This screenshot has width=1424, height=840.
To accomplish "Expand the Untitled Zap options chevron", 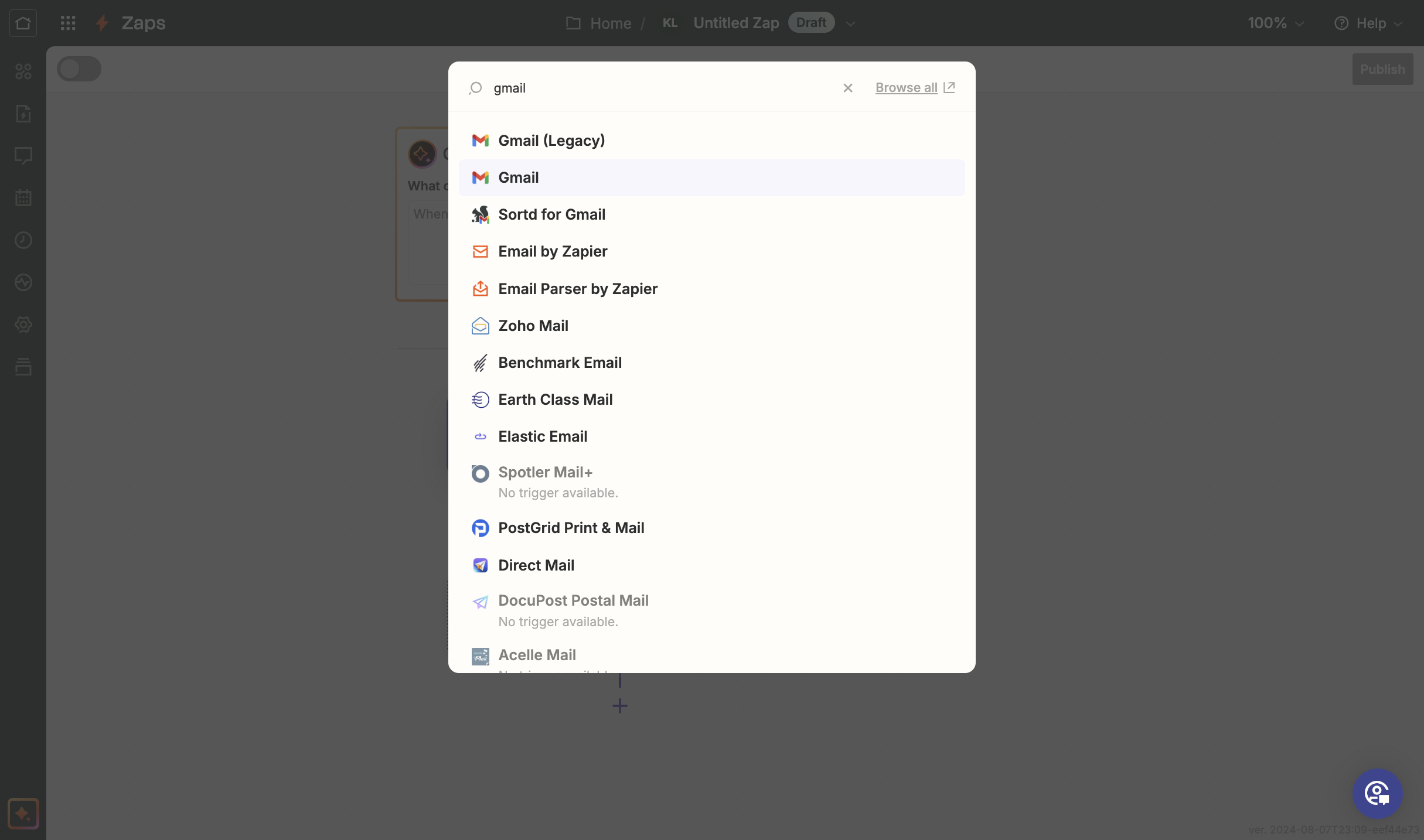I will click(x=851, y=23).
